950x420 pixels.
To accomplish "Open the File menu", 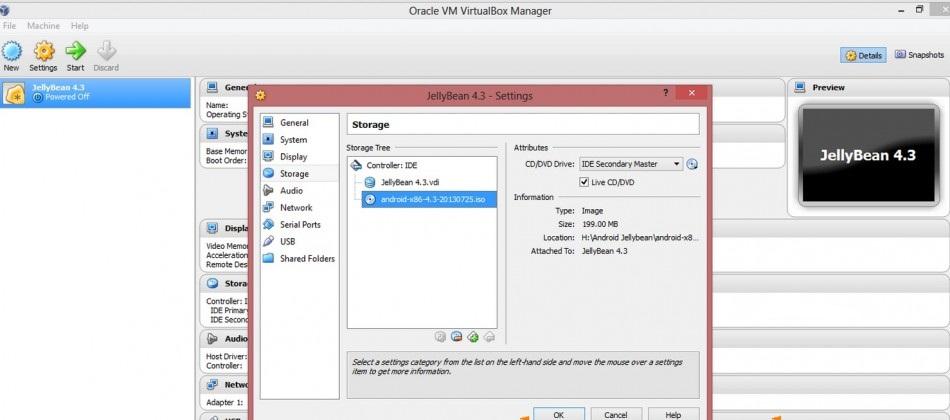I will click(9, 26).
